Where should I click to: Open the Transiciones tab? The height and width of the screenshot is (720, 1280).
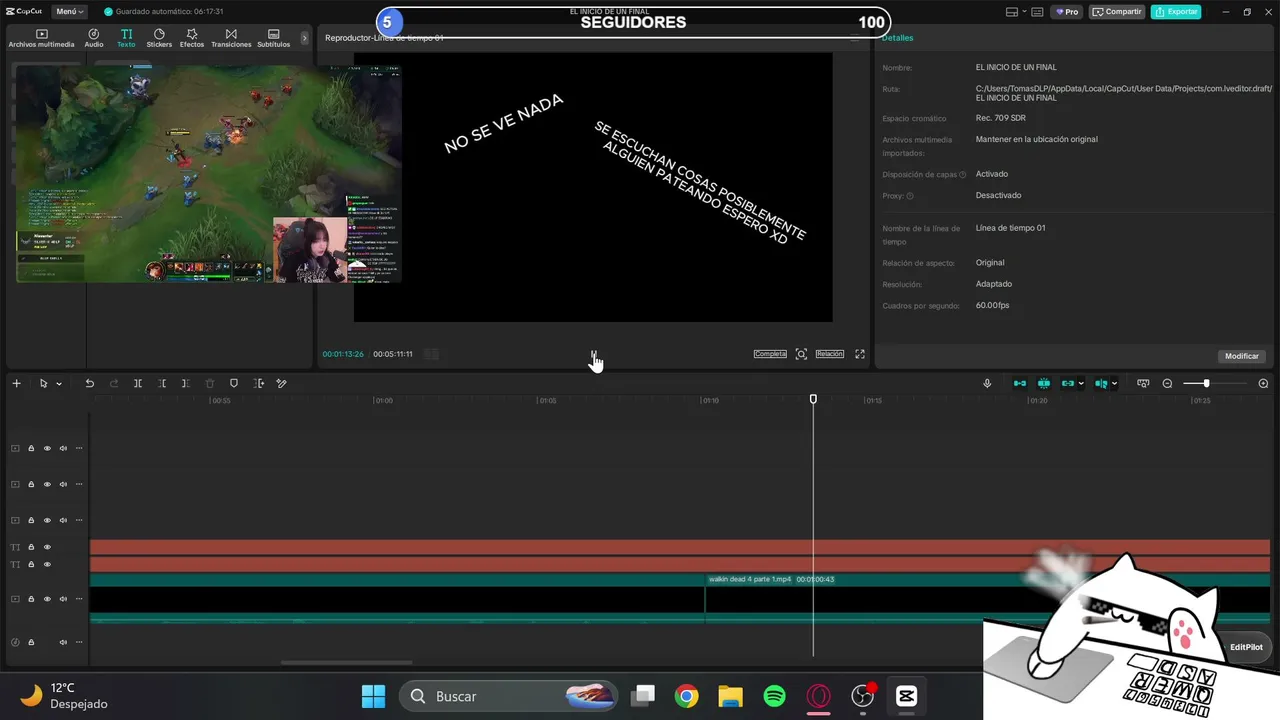coord(231,38)
